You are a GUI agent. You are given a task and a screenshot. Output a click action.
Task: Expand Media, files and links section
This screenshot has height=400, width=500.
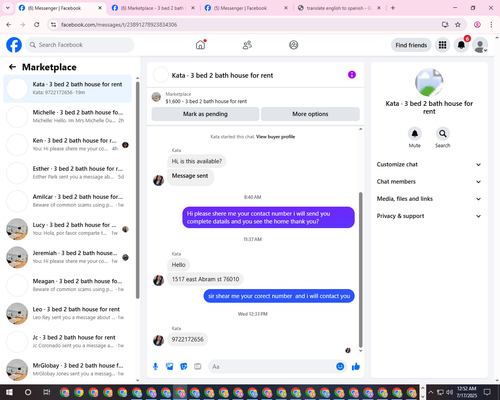[x=429, y=199]
